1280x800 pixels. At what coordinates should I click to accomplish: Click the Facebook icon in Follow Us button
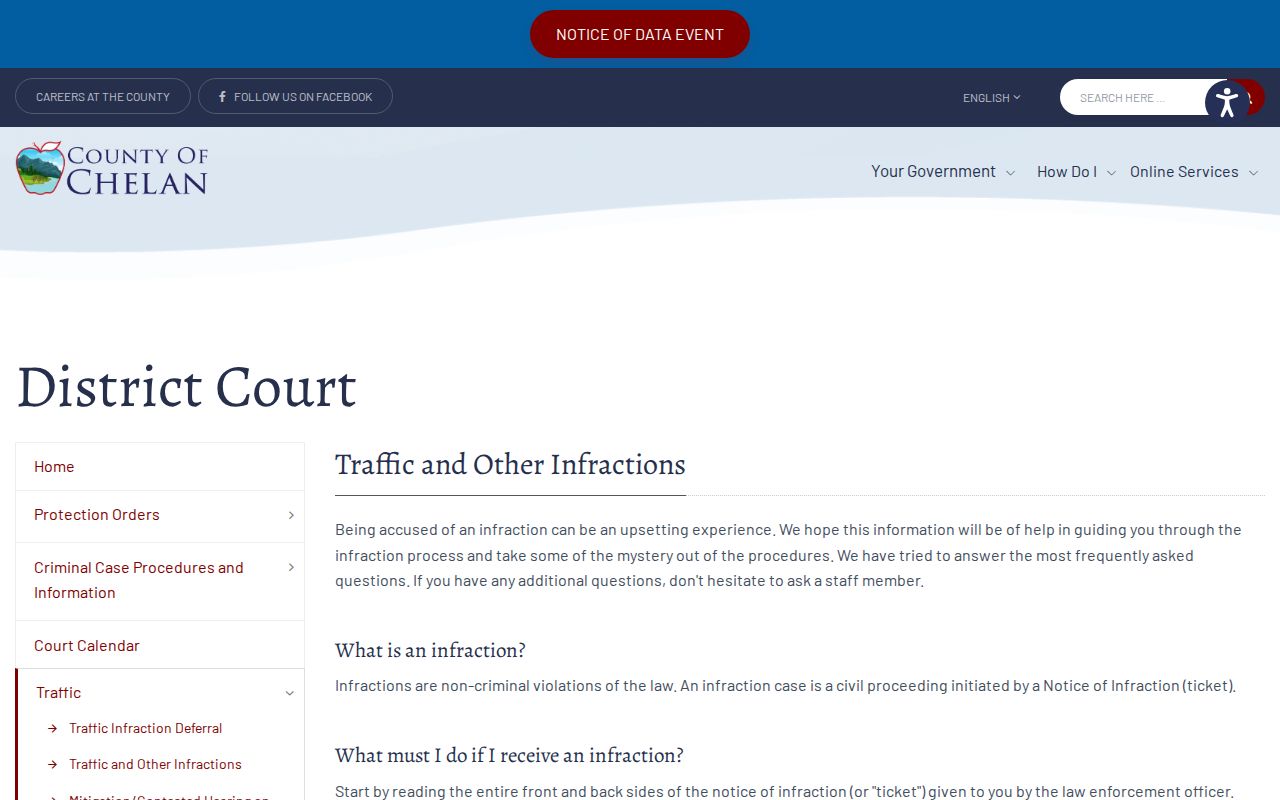pos(222,97)
